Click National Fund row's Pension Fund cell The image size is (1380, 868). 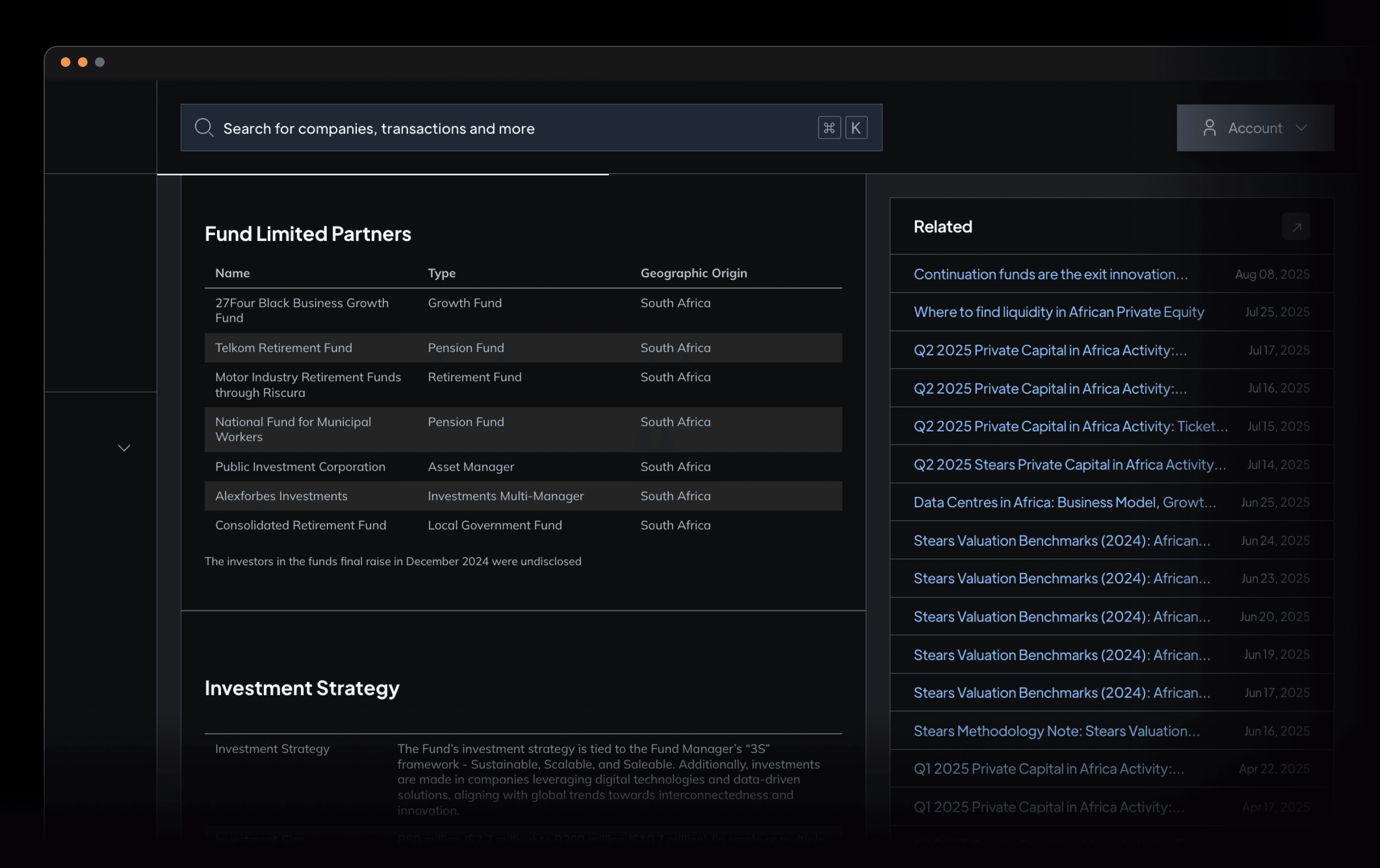click(466, 422)
